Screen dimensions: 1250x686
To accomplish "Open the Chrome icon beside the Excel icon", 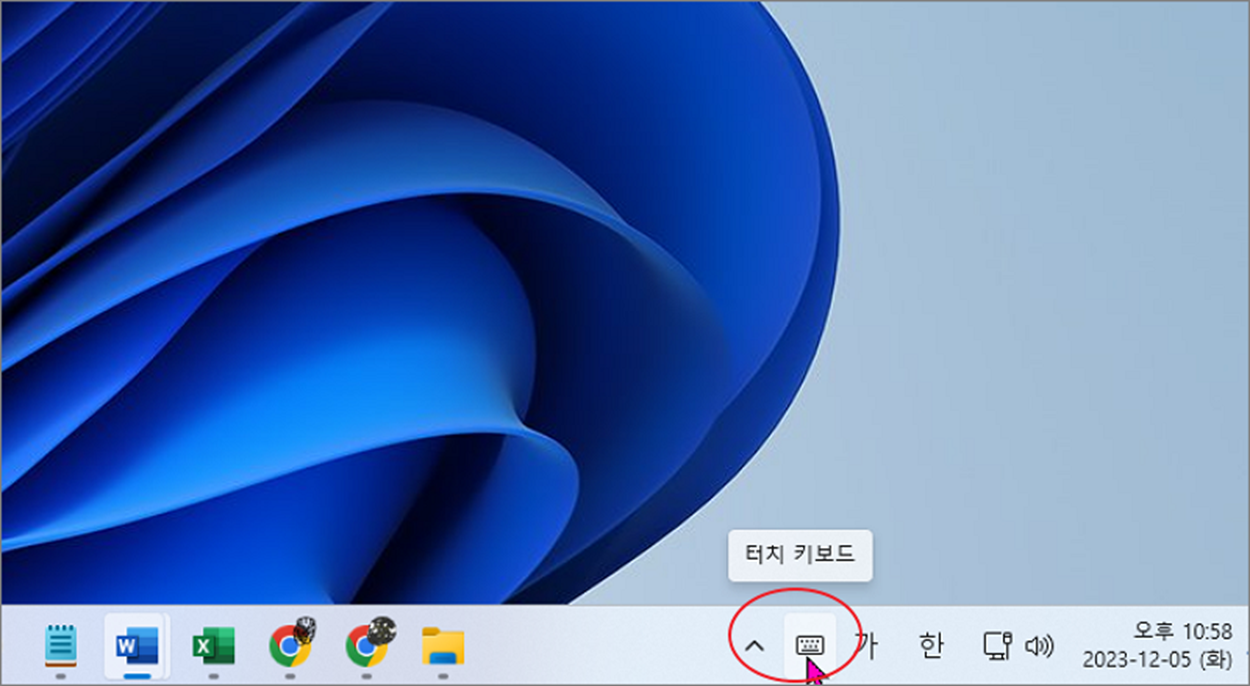I will point(292,644).
